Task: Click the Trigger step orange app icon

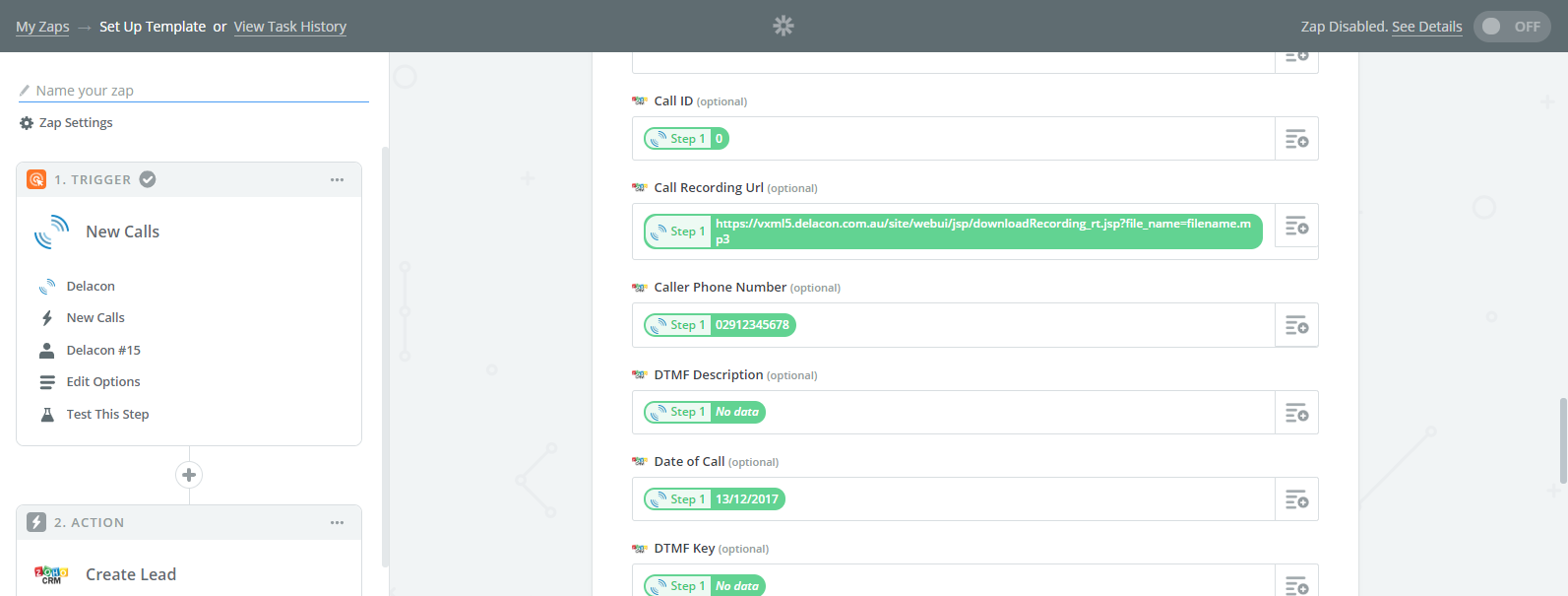Action: (36, 179)
